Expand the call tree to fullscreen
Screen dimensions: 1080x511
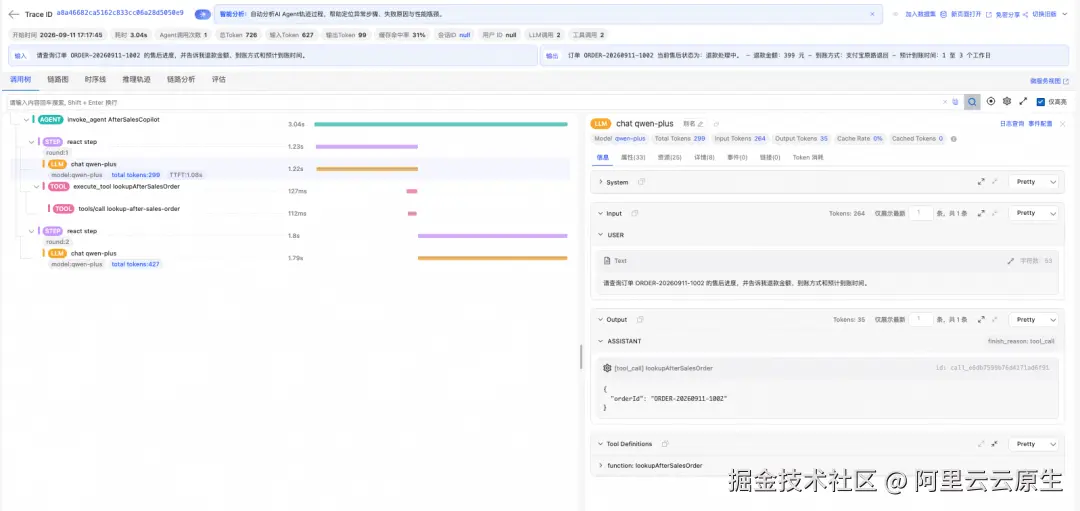coord(1023,101)
